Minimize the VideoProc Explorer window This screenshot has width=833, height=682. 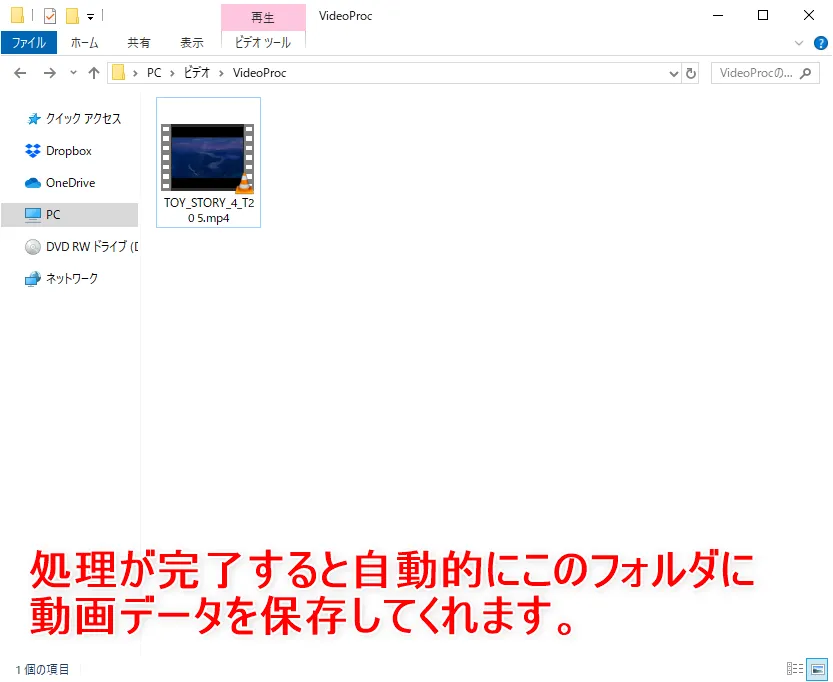pos(718,15)
